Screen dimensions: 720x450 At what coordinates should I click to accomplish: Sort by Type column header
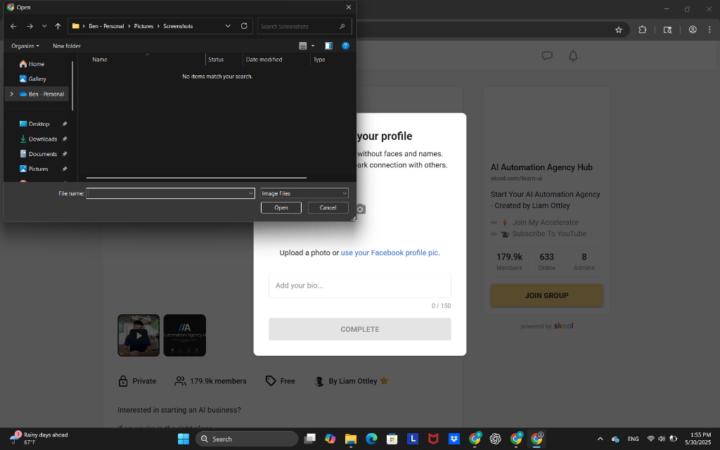click(319, 59)
